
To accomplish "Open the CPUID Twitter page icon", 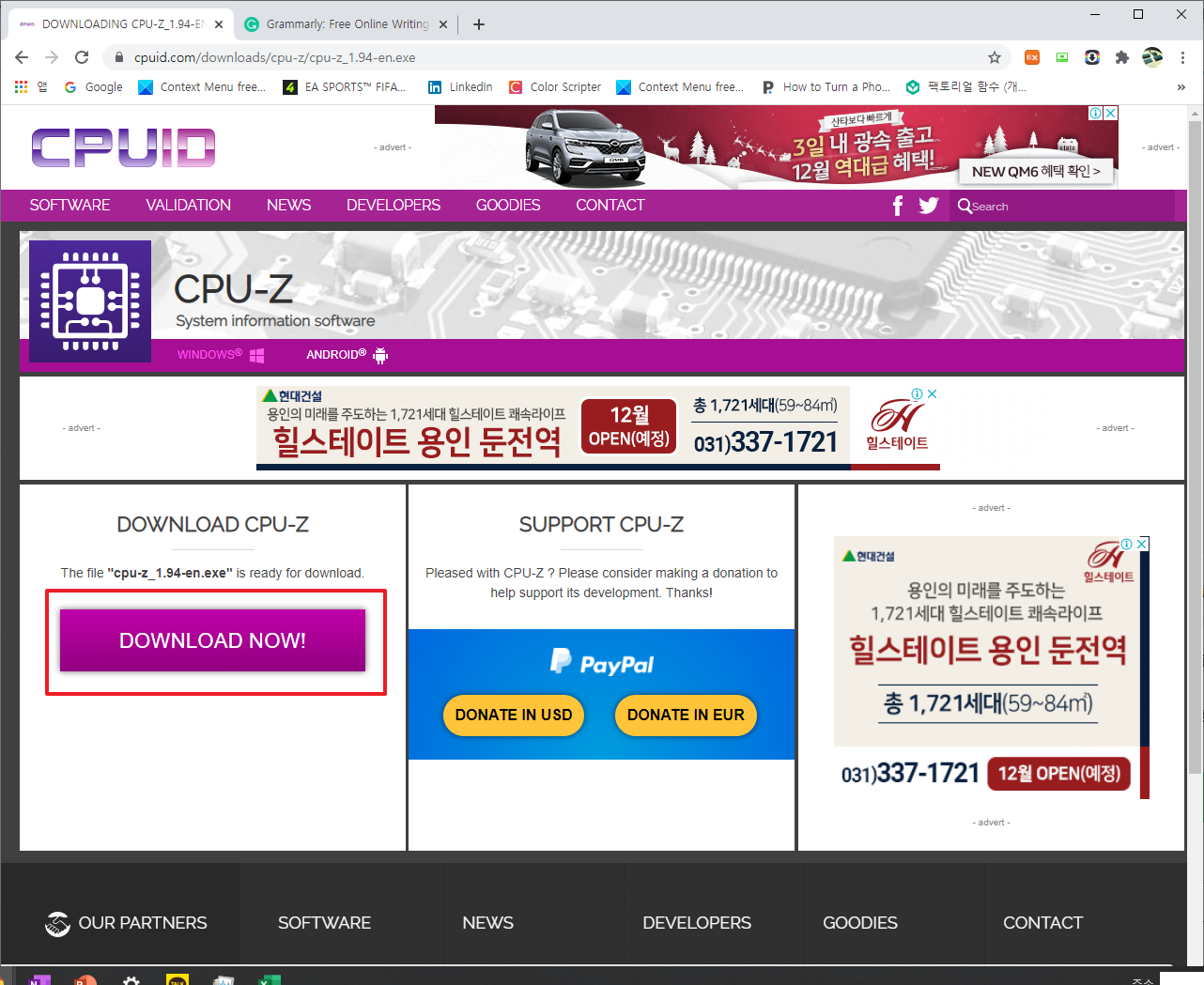I will tap(929, 206).
